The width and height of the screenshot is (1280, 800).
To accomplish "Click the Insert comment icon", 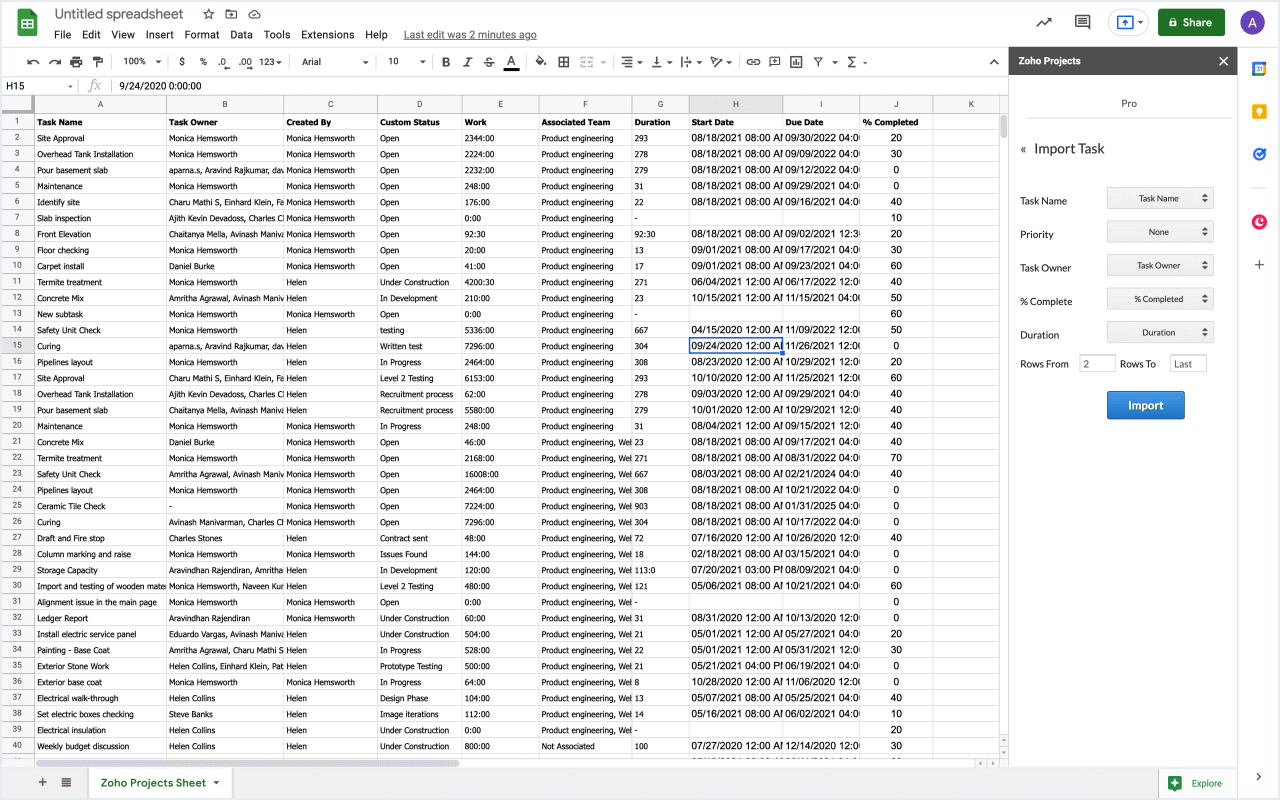I will pyautogui.click(x=775, y=62).
